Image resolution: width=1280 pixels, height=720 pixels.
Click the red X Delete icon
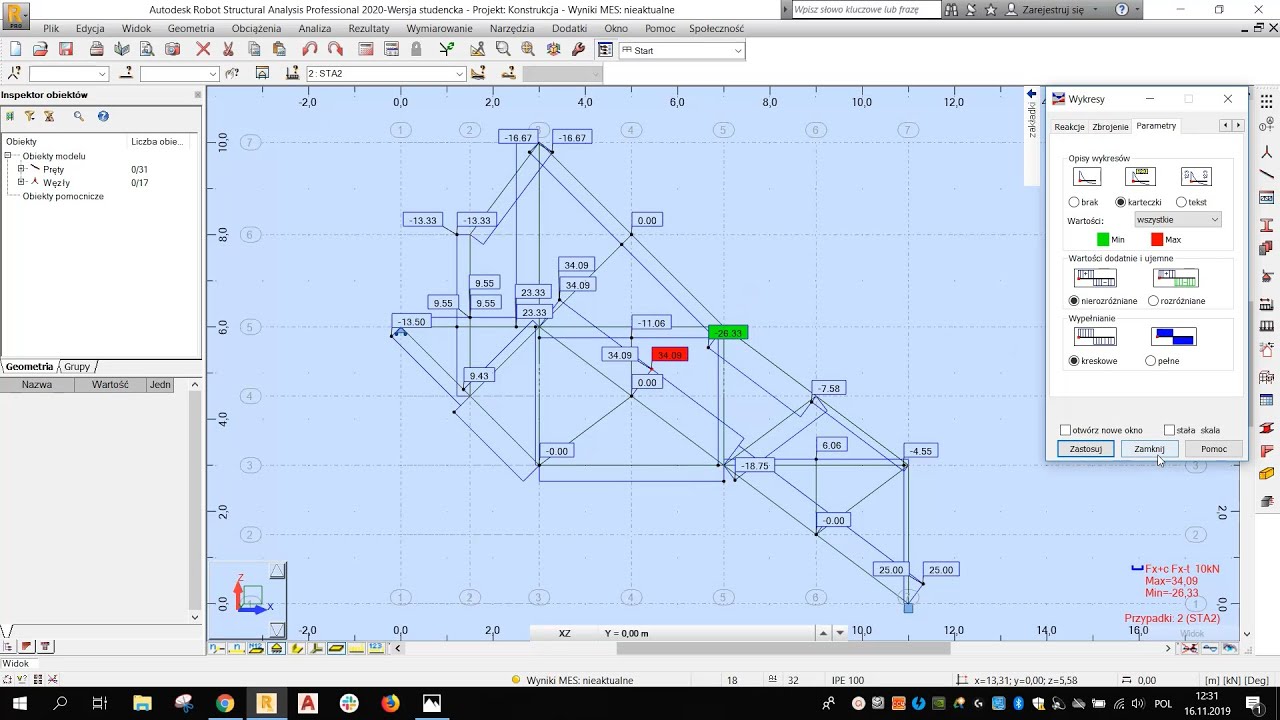203,49
